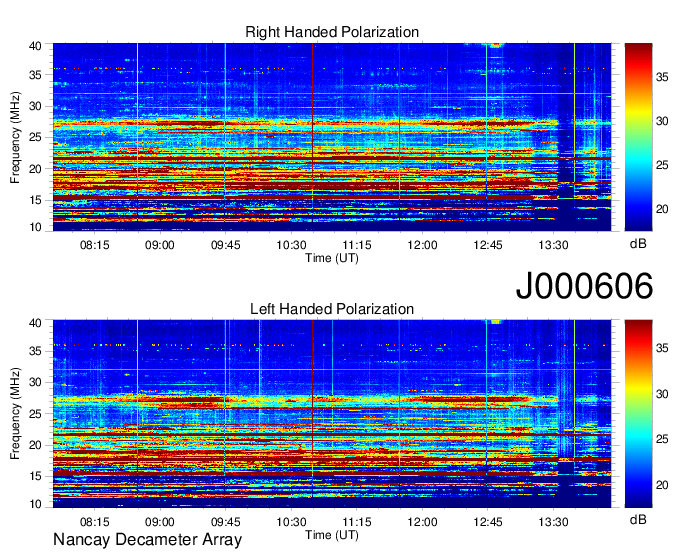This screenshot has width=680, height=552.
Task: Click the lower plot's "Time (UT)" axis label
Action: [x=332, y=535]
